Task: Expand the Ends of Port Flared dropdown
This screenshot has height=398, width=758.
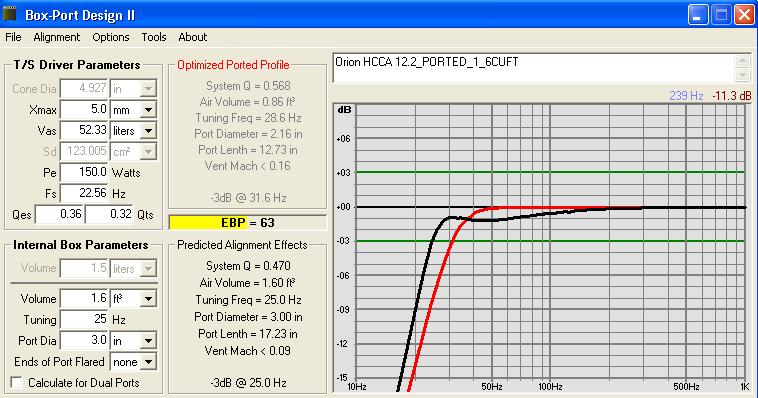Action: click(x=148, y=362)
